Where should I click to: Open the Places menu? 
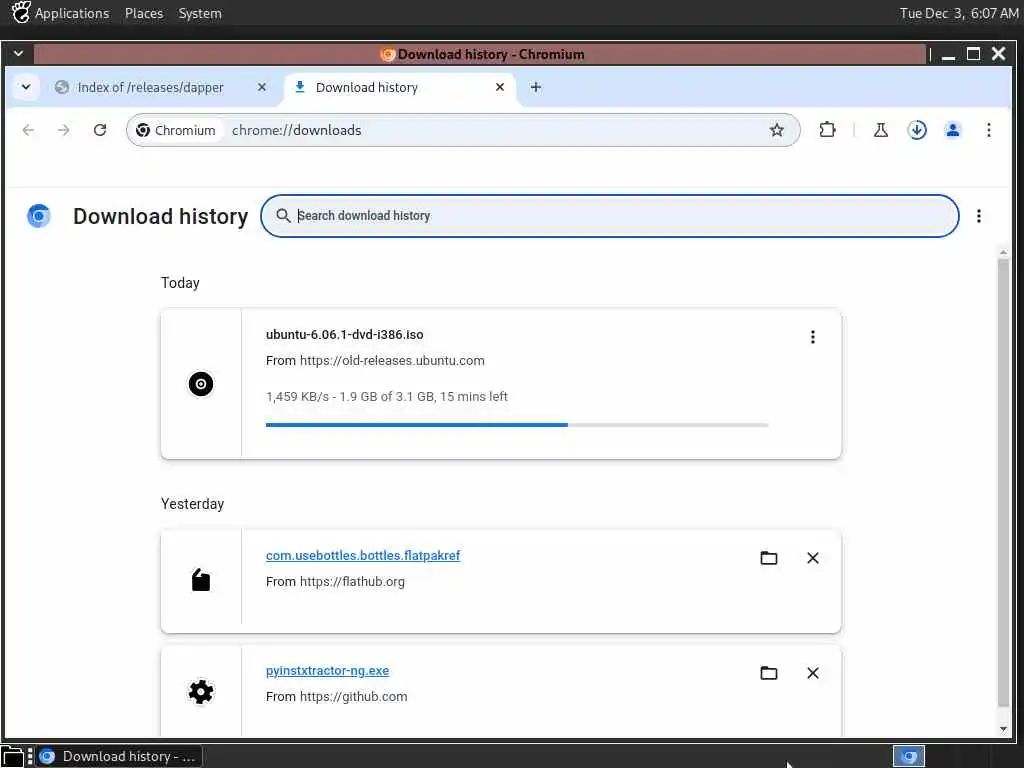(144, 13)
